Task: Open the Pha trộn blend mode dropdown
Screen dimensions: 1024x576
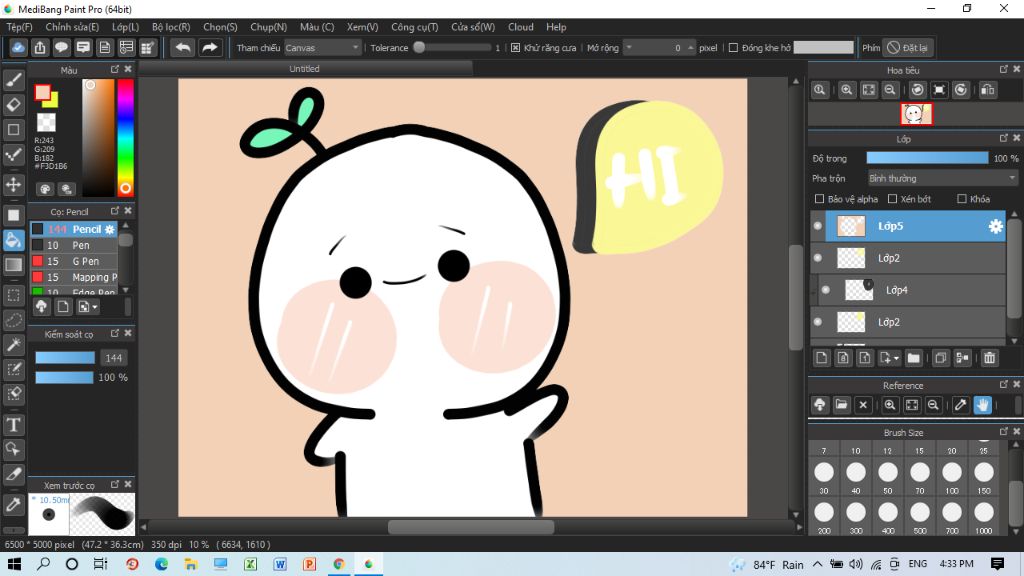Action: 942,178
